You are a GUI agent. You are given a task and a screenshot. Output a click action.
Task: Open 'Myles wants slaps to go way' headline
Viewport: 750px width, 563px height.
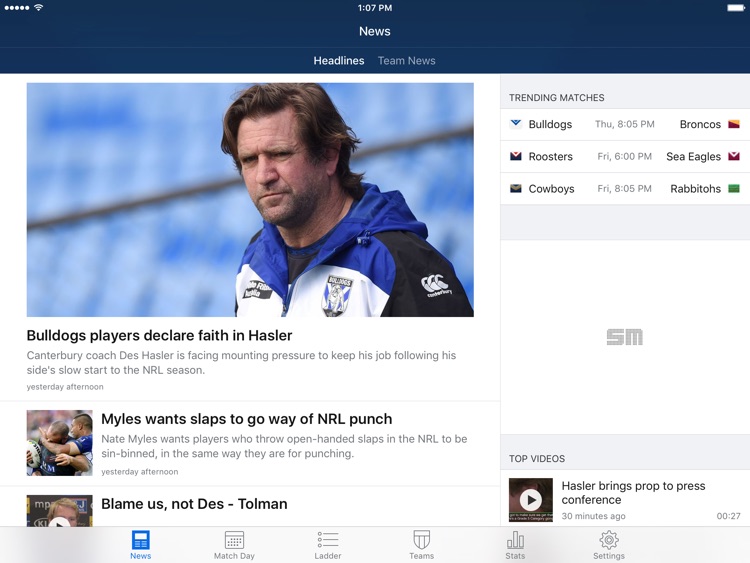click(x=246, y=419)
